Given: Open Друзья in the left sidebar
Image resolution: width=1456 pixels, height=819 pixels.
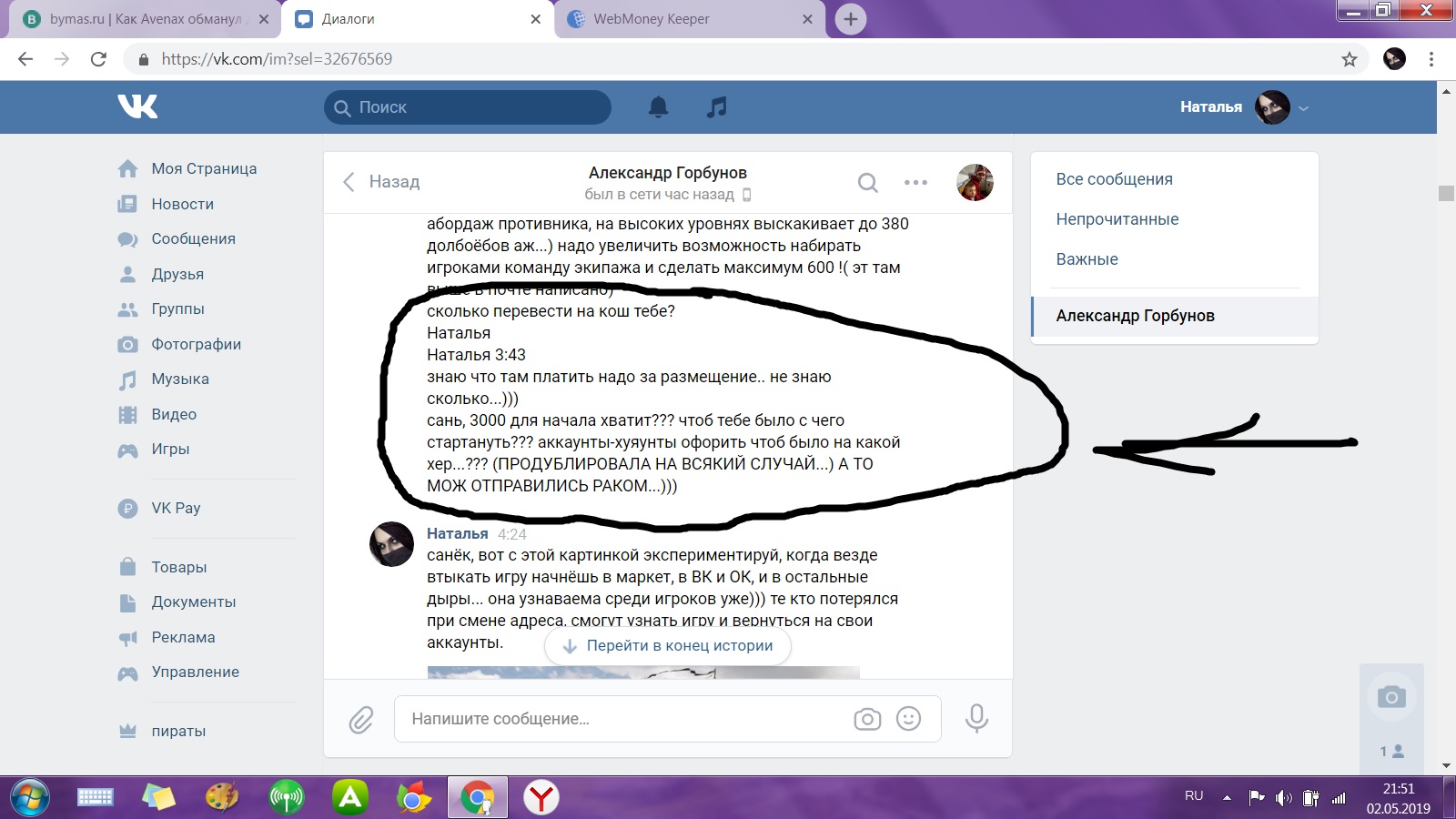Looking at the screenshot, I should pyautogui.click(x=177, y=274).
